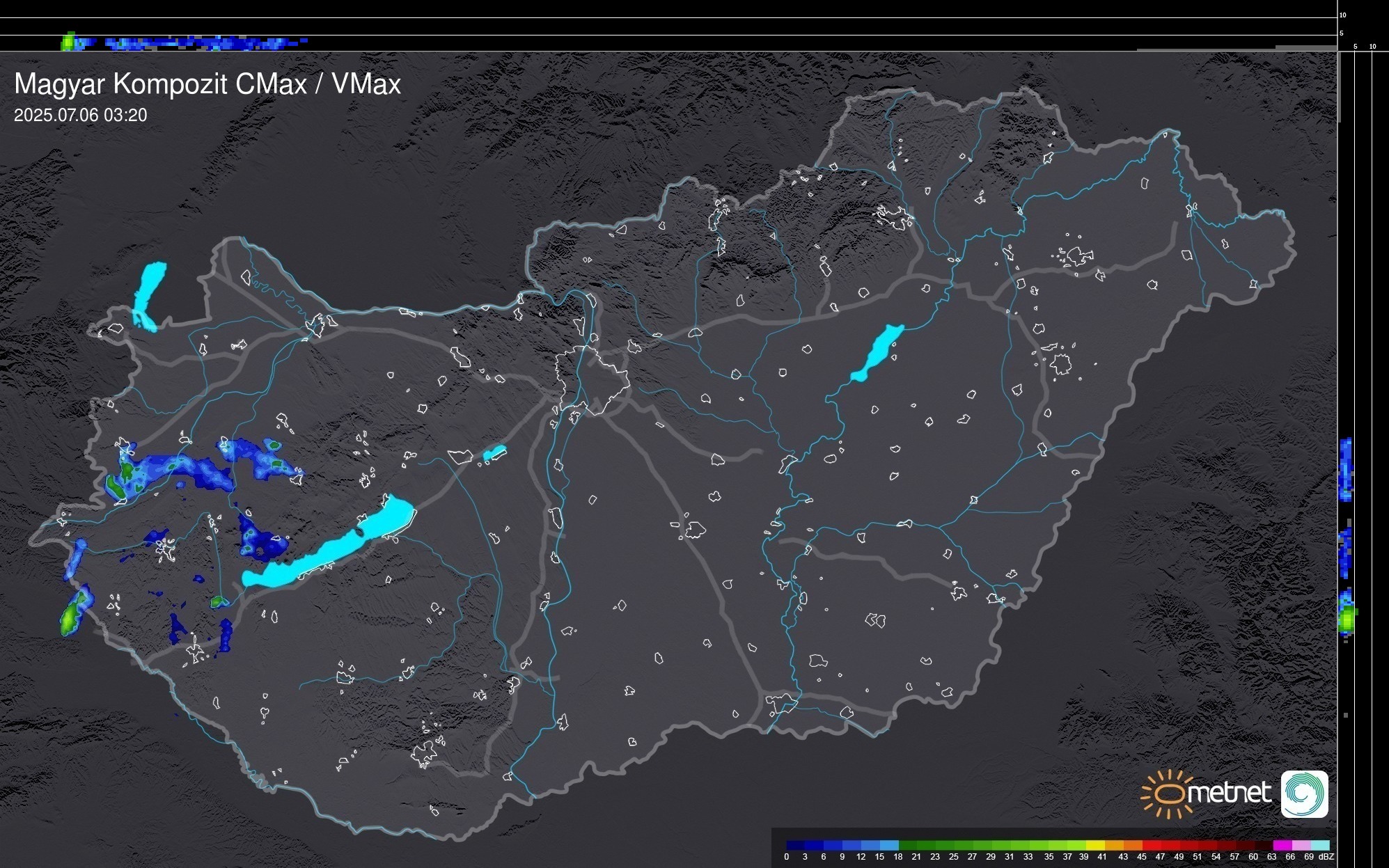Click the red 45 dBZ legend swatch
The height and width of the screenshot is (868, 1389).
1151,845
